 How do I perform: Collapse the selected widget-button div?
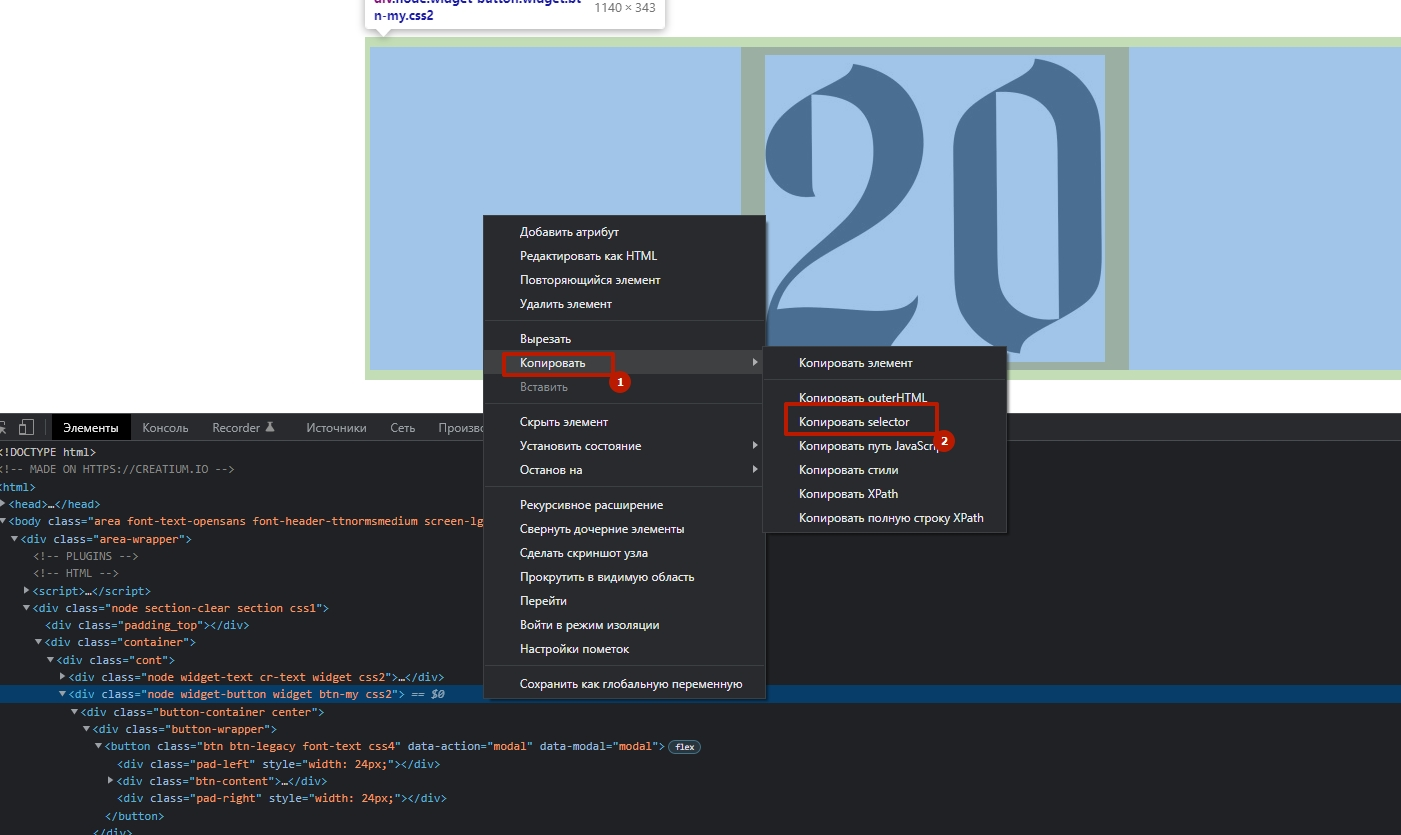[x=63, y=694]
